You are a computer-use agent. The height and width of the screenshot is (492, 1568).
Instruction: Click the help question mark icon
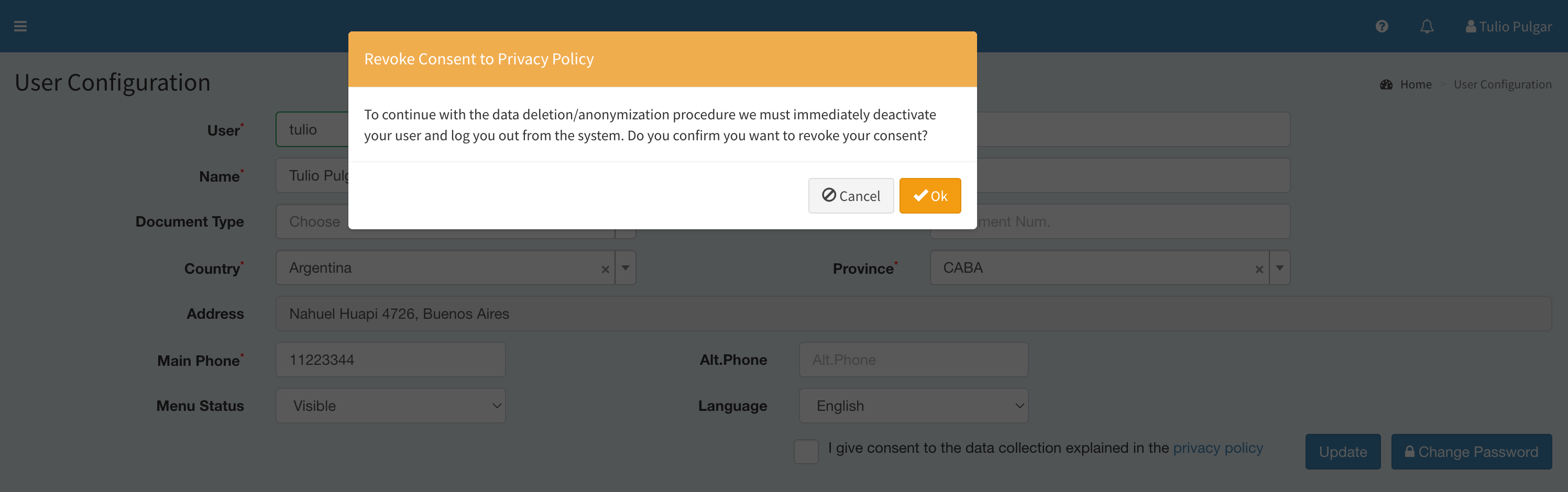pyautogui.click(x=1381, y=26)
